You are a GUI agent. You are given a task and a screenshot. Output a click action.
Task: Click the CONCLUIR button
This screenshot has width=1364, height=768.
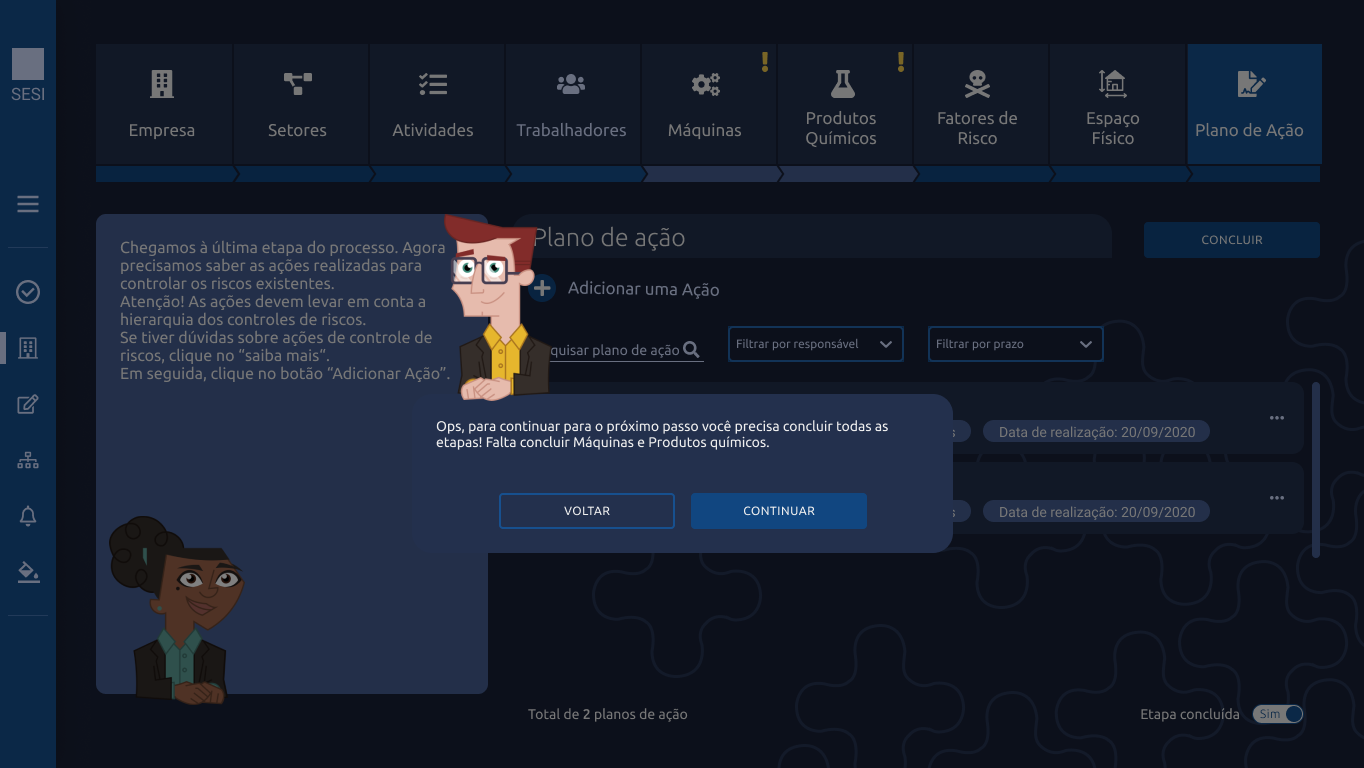(1232, 240)
